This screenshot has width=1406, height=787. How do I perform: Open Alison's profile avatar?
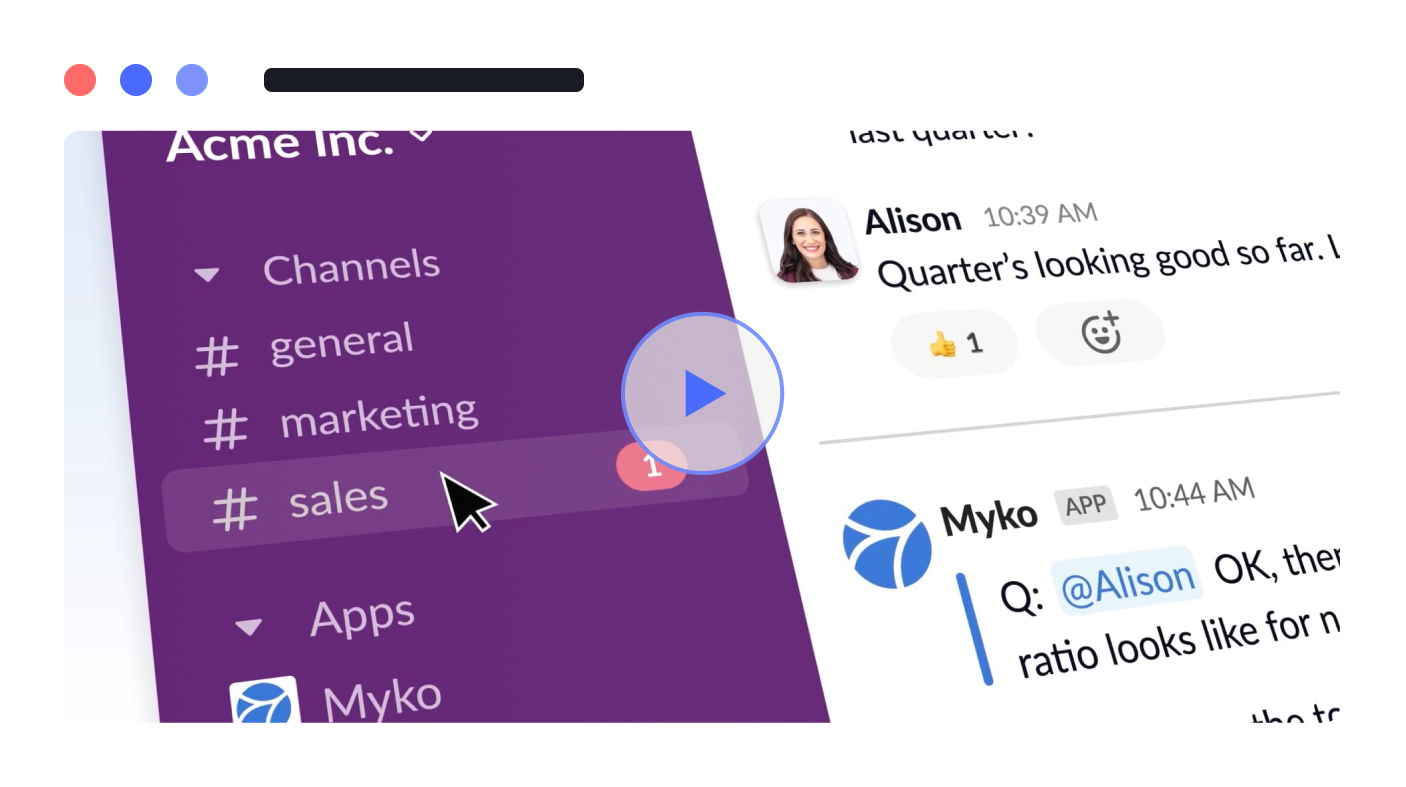click(x=810, y=240)
